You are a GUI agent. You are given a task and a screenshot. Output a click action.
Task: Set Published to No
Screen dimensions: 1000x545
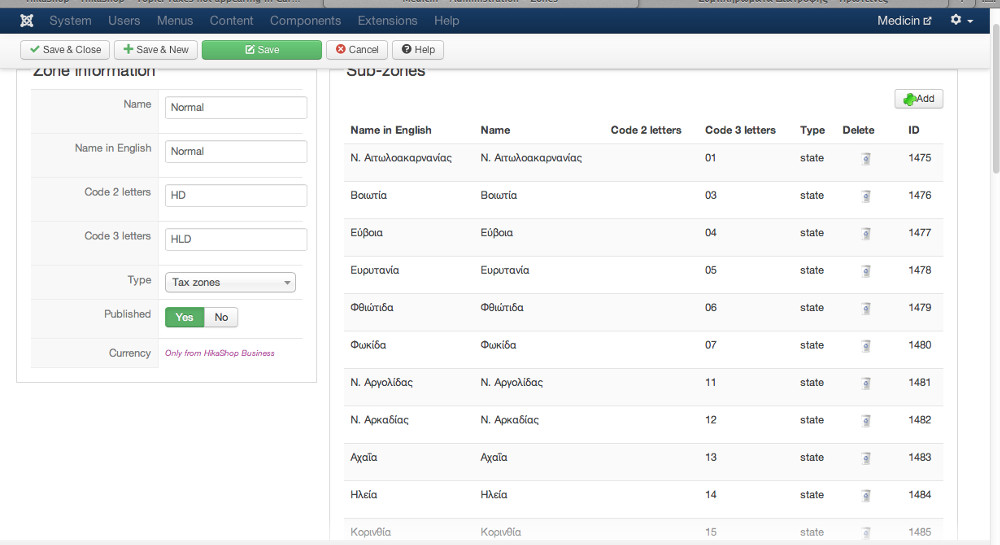pyautogui.click(x=221, y=317)
